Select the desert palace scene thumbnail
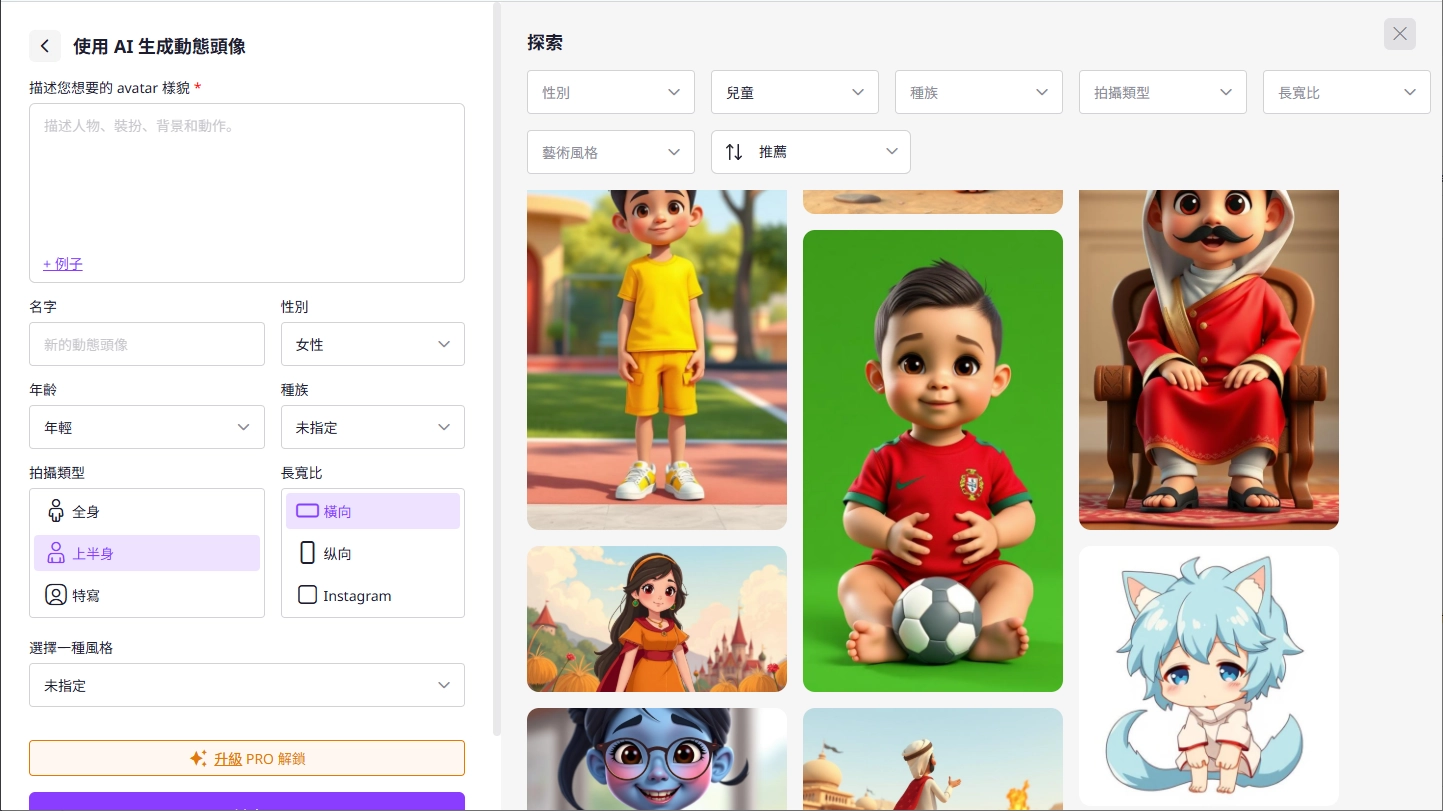The height and width of the screenshot is (811, 1443). tap(933, 760)
